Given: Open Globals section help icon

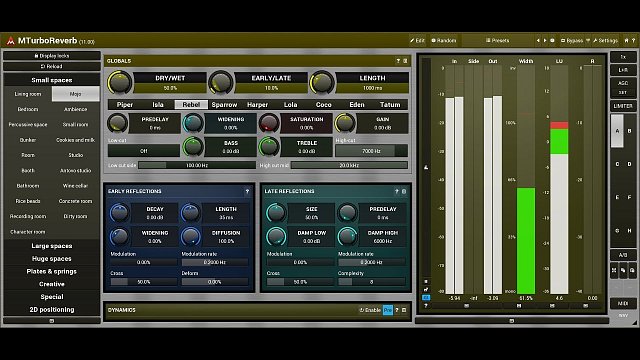Looking at the screenshot, I should 398,61.
